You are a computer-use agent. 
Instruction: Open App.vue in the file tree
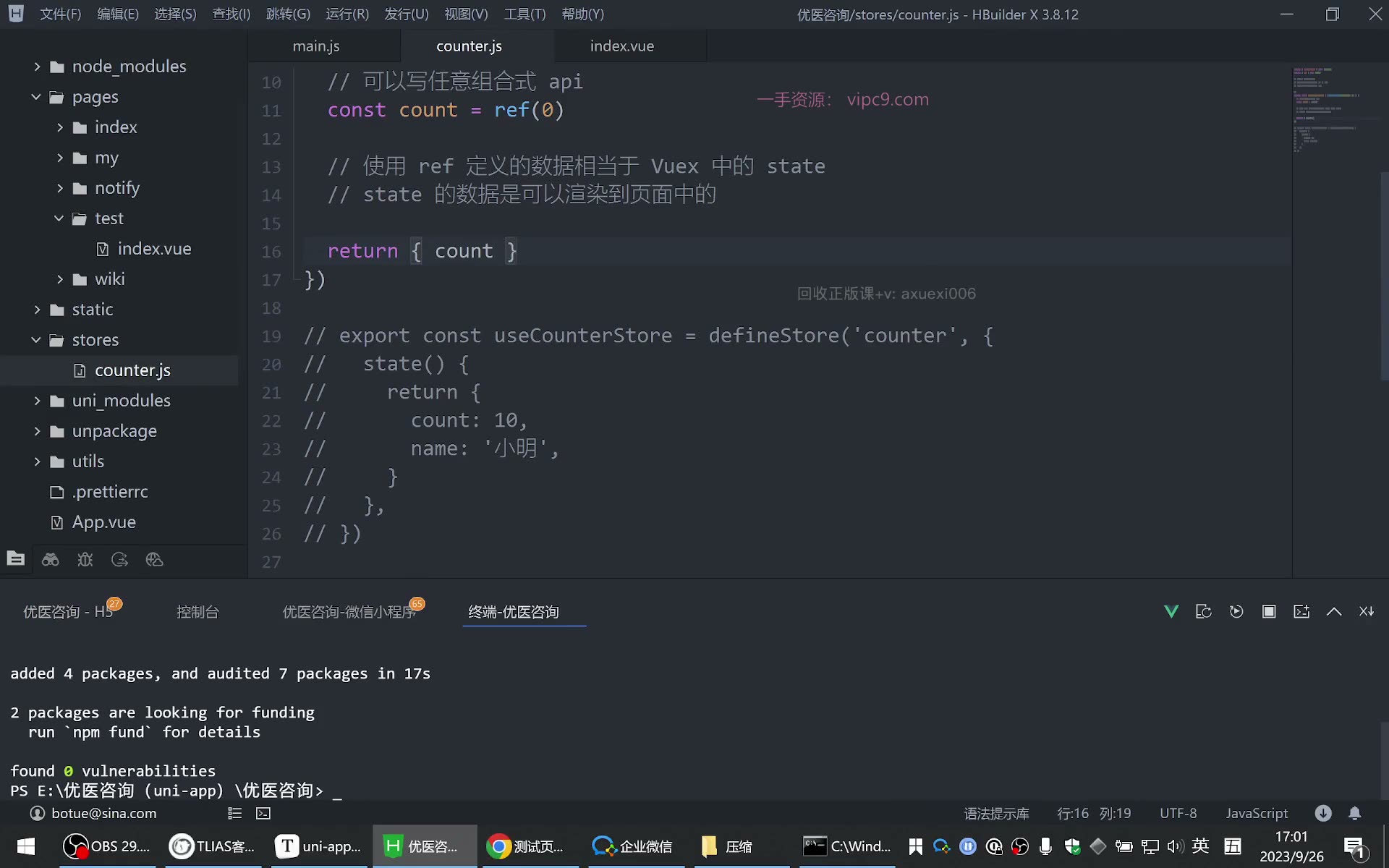[103, 522]
